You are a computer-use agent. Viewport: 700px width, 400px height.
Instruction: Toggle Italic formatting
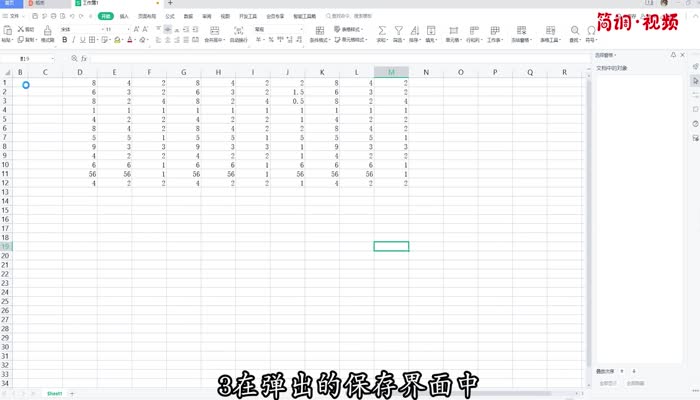75,41
